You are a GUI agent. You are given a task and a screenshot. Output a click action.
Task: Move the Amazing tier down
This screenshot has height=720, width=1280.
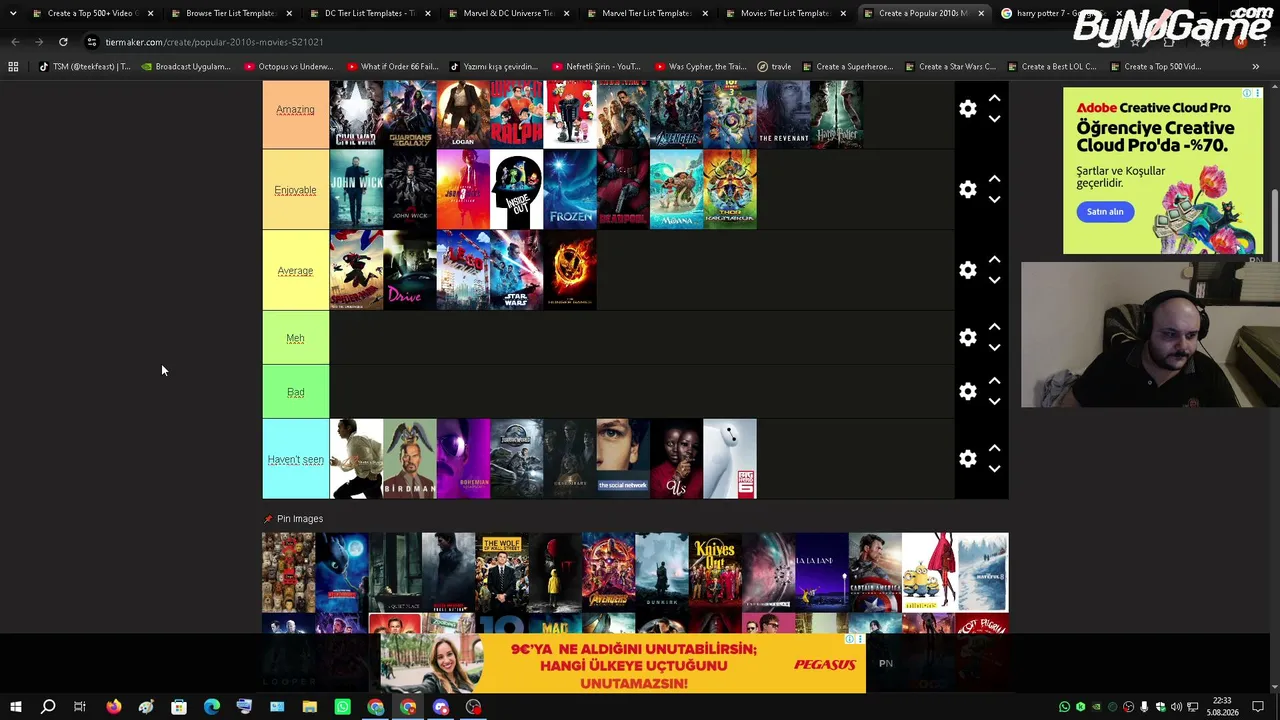click(x=994, y=119)
